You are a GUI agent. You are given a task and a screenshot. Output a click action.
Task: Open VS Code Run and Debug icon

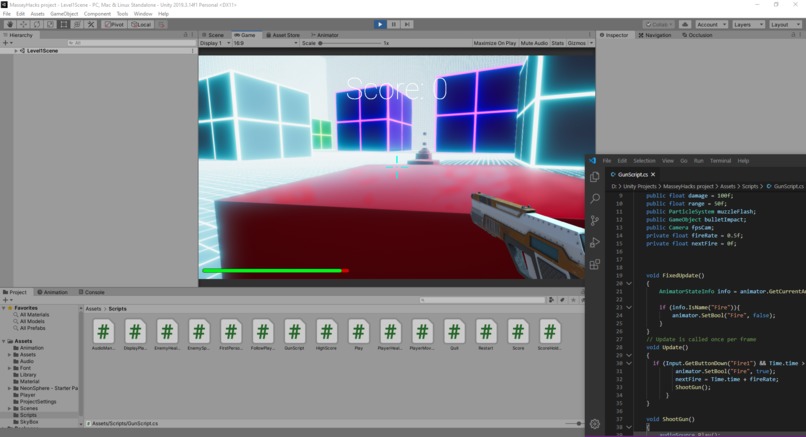click(595, 243)
